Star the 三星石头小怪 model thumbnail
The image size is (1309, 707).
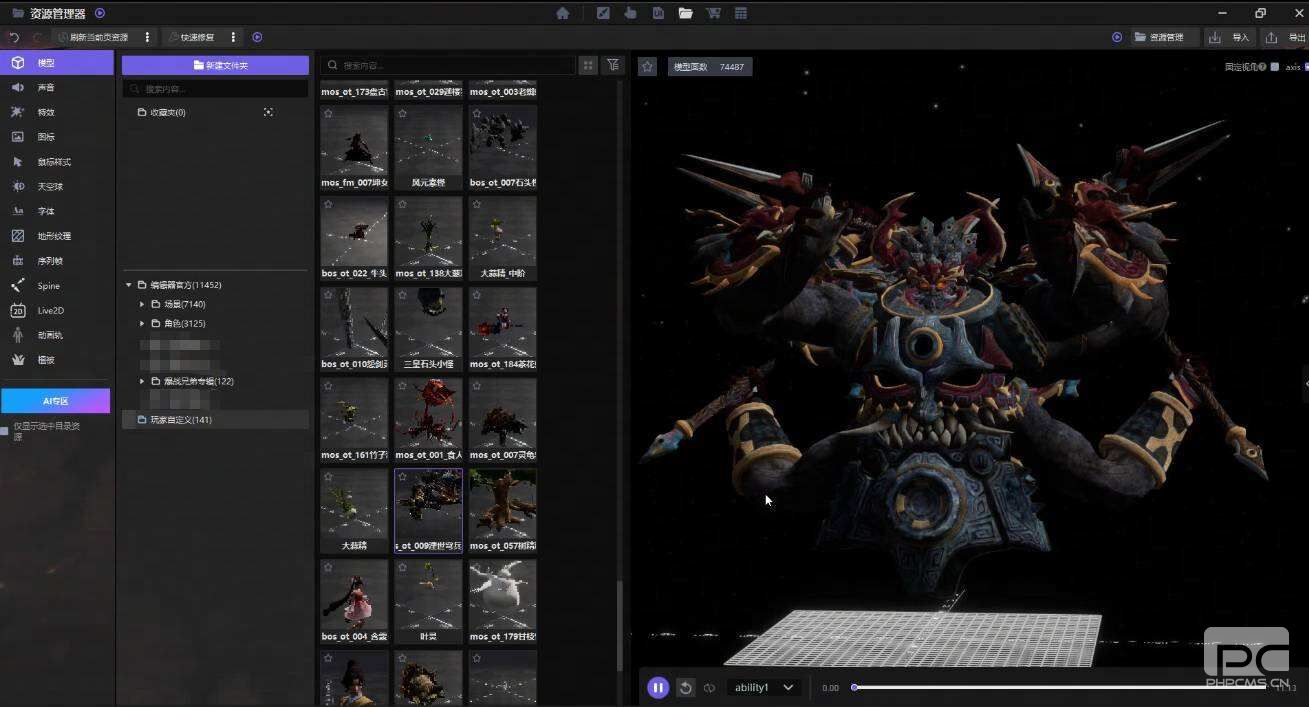(402, 295)
